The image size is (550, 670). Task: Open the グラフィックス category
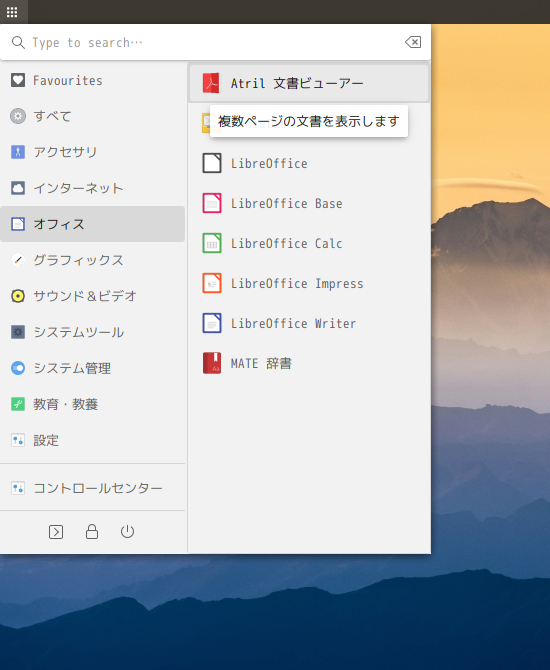click(92, 260)
